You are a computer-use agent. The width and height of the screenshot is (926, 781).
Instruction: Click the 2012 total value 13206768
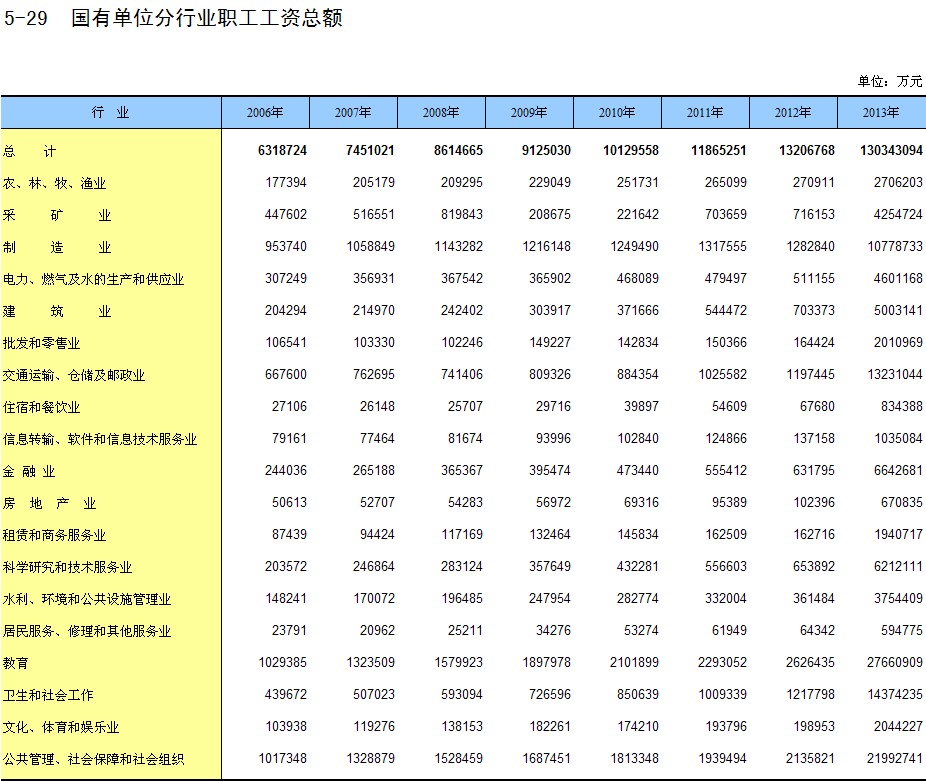point(807,151)
